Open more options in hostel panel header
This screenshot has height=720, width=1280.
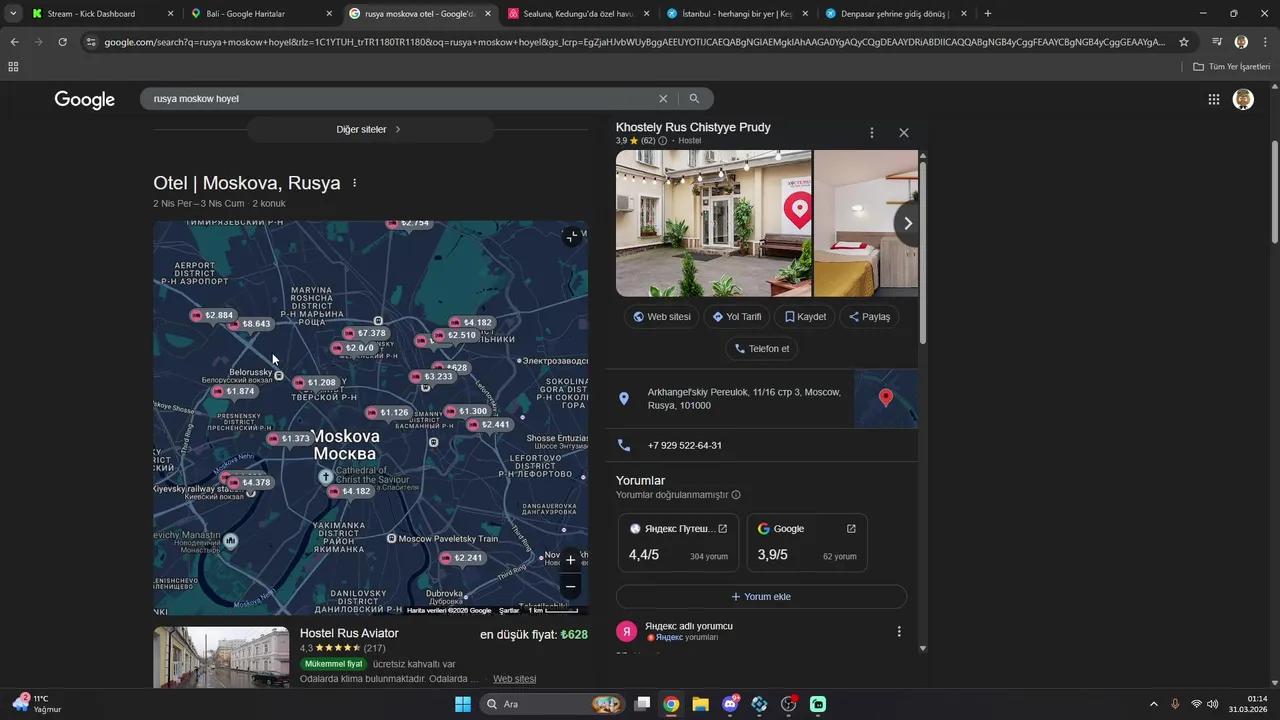click(871, 133)
